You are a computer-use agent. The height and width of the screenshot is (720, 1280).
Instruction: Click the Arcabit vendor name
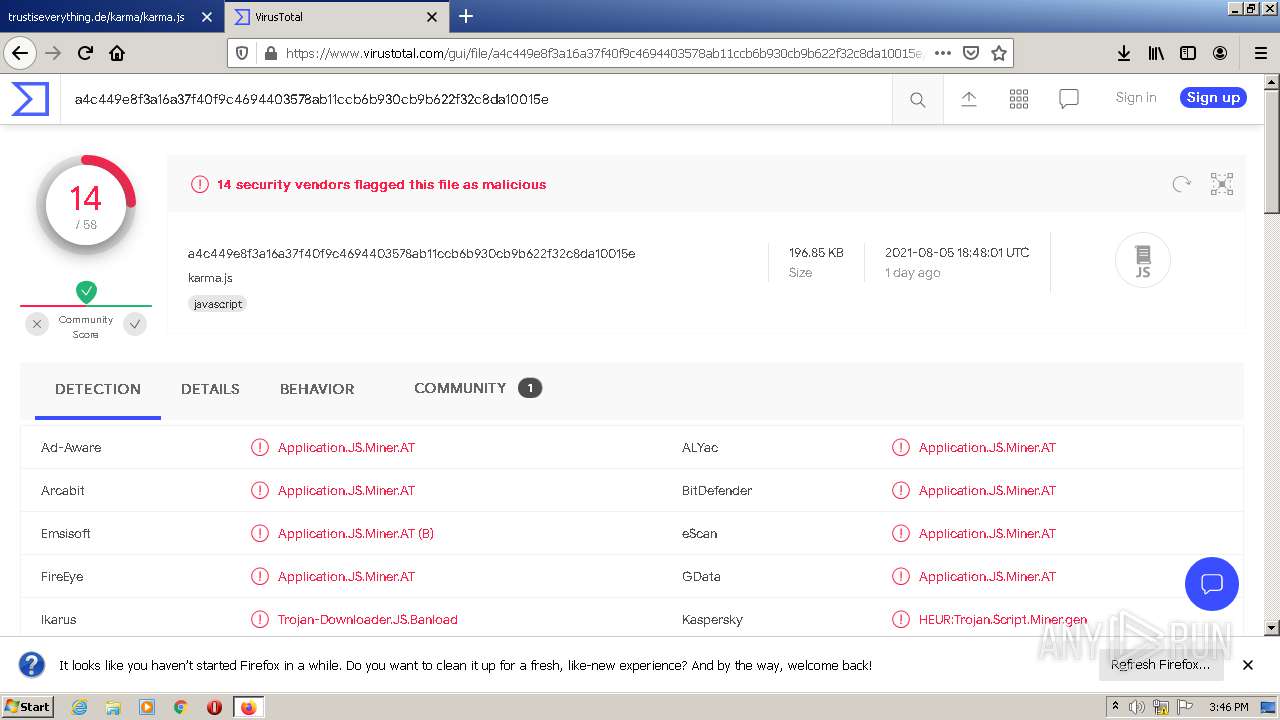click(63, 490)
